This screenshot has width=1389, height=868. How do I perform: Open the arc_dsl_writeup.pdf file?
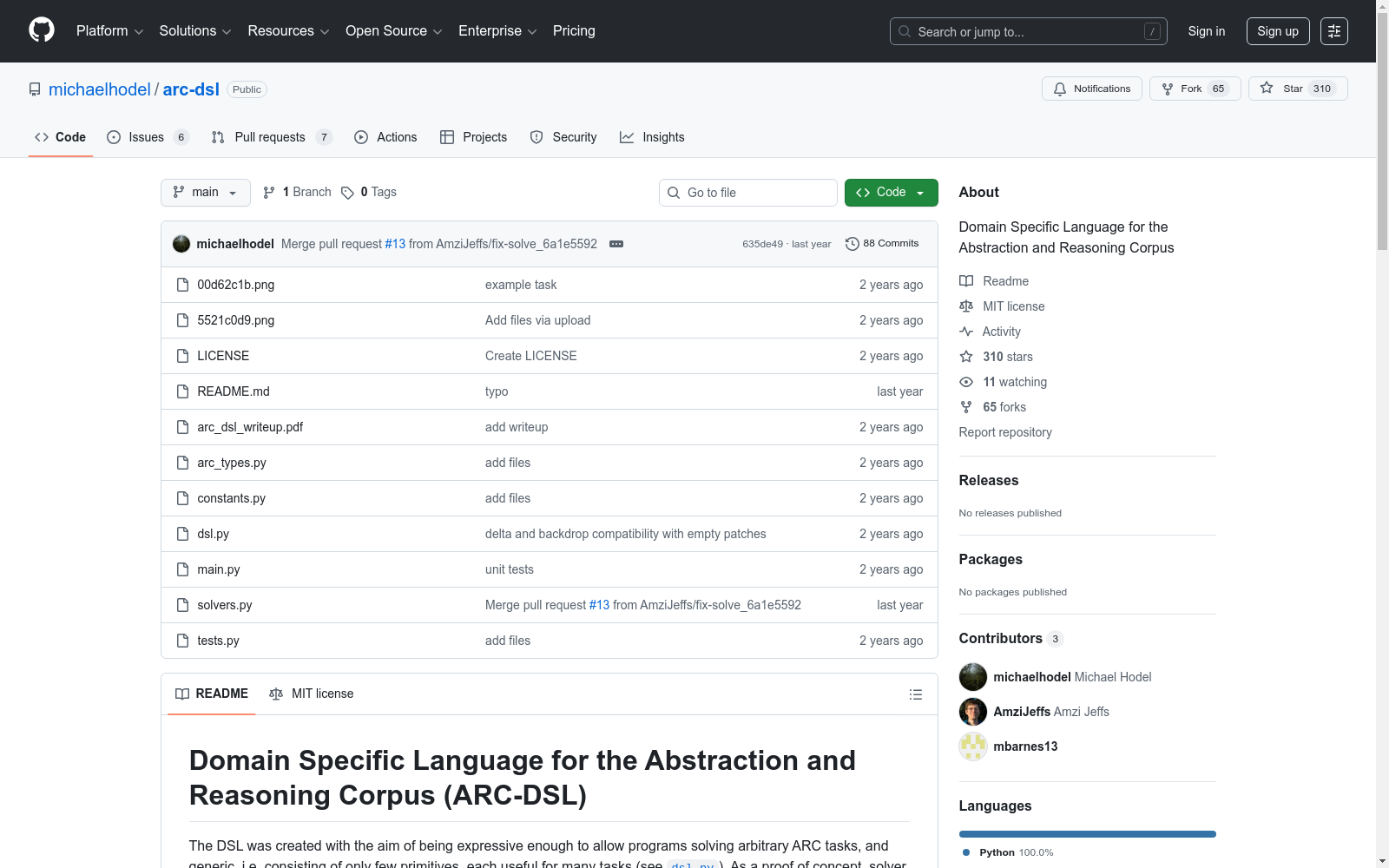[x=250, y=427]
